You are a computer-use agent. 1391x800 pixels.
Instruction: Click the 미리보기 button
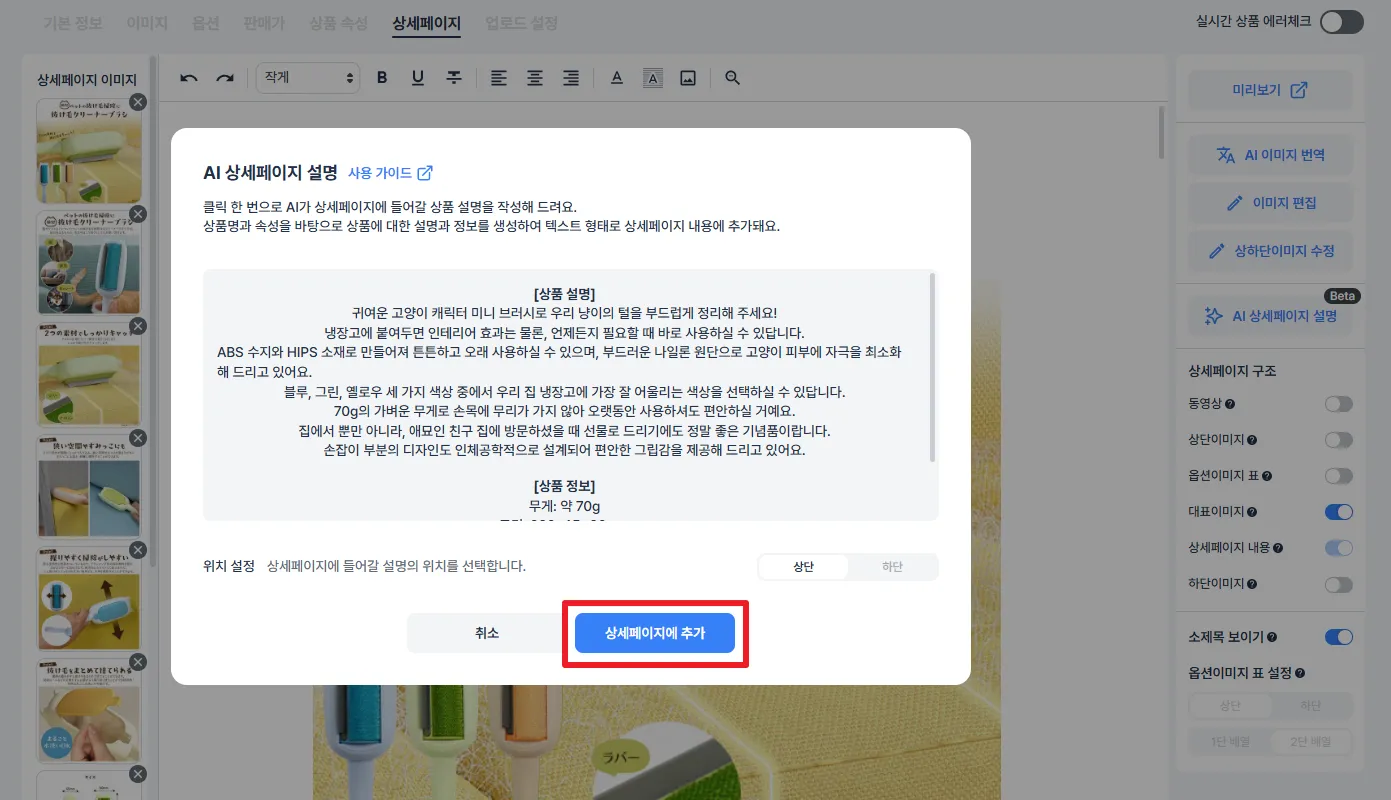(1270, 90)
